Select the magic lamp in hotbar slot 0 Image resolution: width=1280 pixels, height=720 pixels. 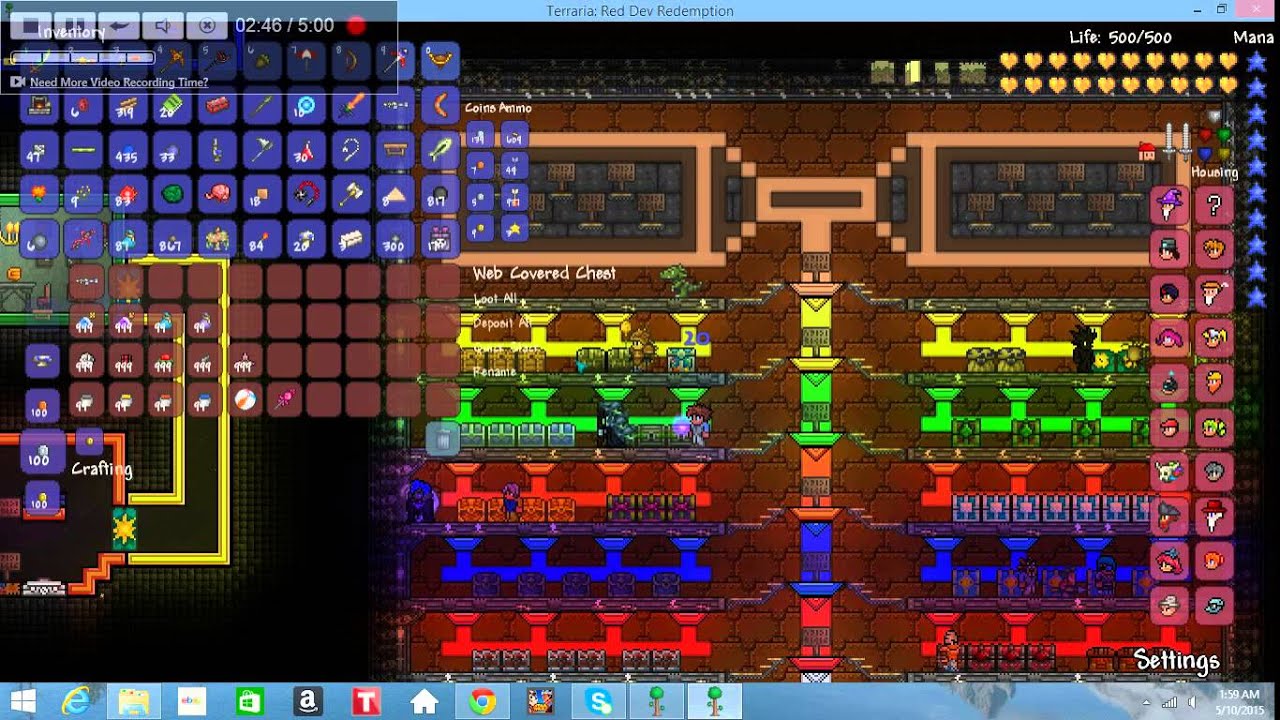pyautogui.click(x=440, y=61)
